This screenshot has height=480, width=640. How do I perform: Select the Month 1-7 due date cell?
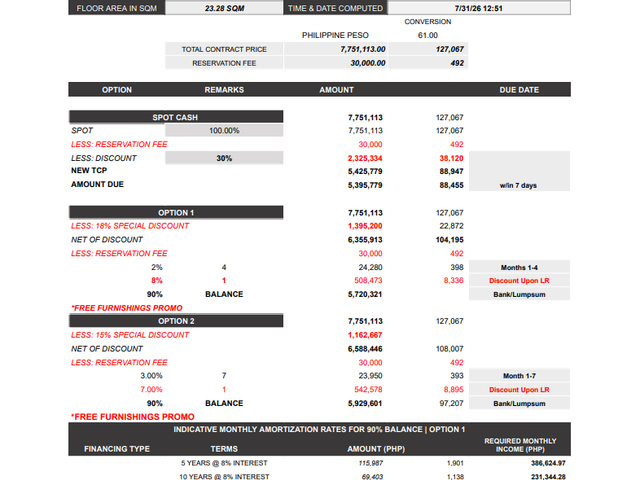tap(519, 376)
